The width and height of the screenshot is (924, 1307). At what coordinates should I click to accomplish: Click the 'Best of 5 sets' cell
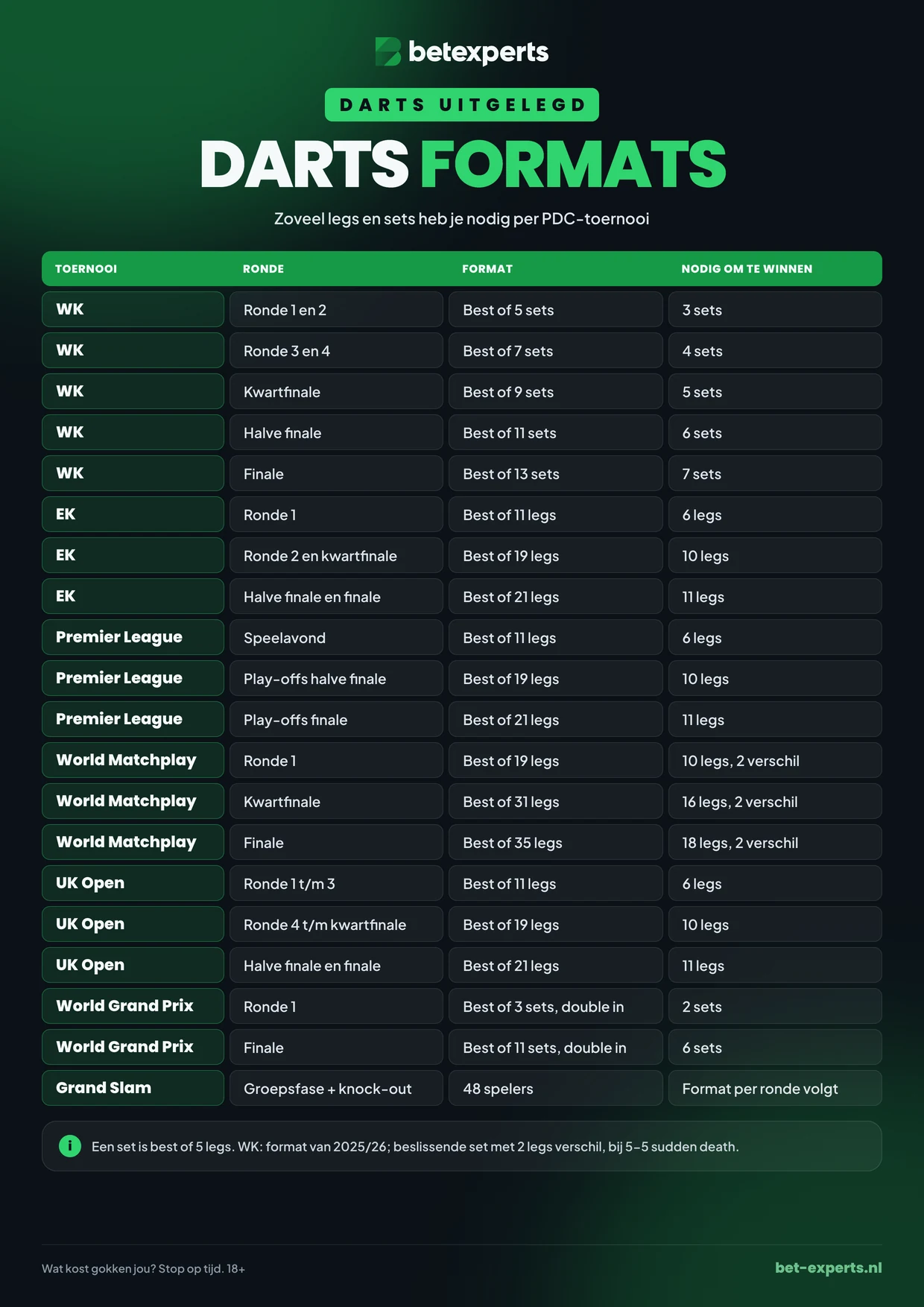[555, 309]
